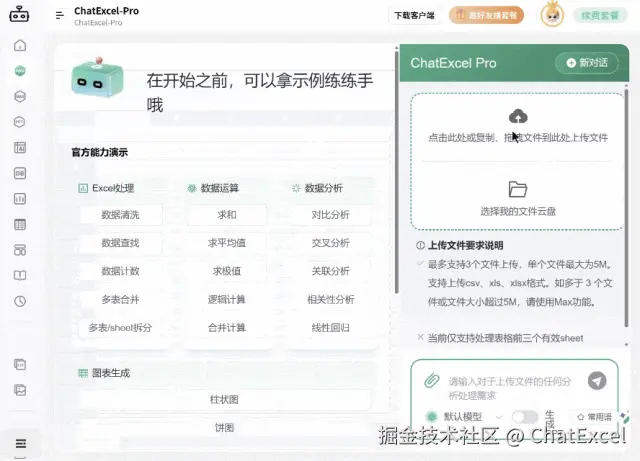Expand the sidebar with bottom menu icon
The height and width of the screenshot is (461, 640).
click(x=20, y=443)
